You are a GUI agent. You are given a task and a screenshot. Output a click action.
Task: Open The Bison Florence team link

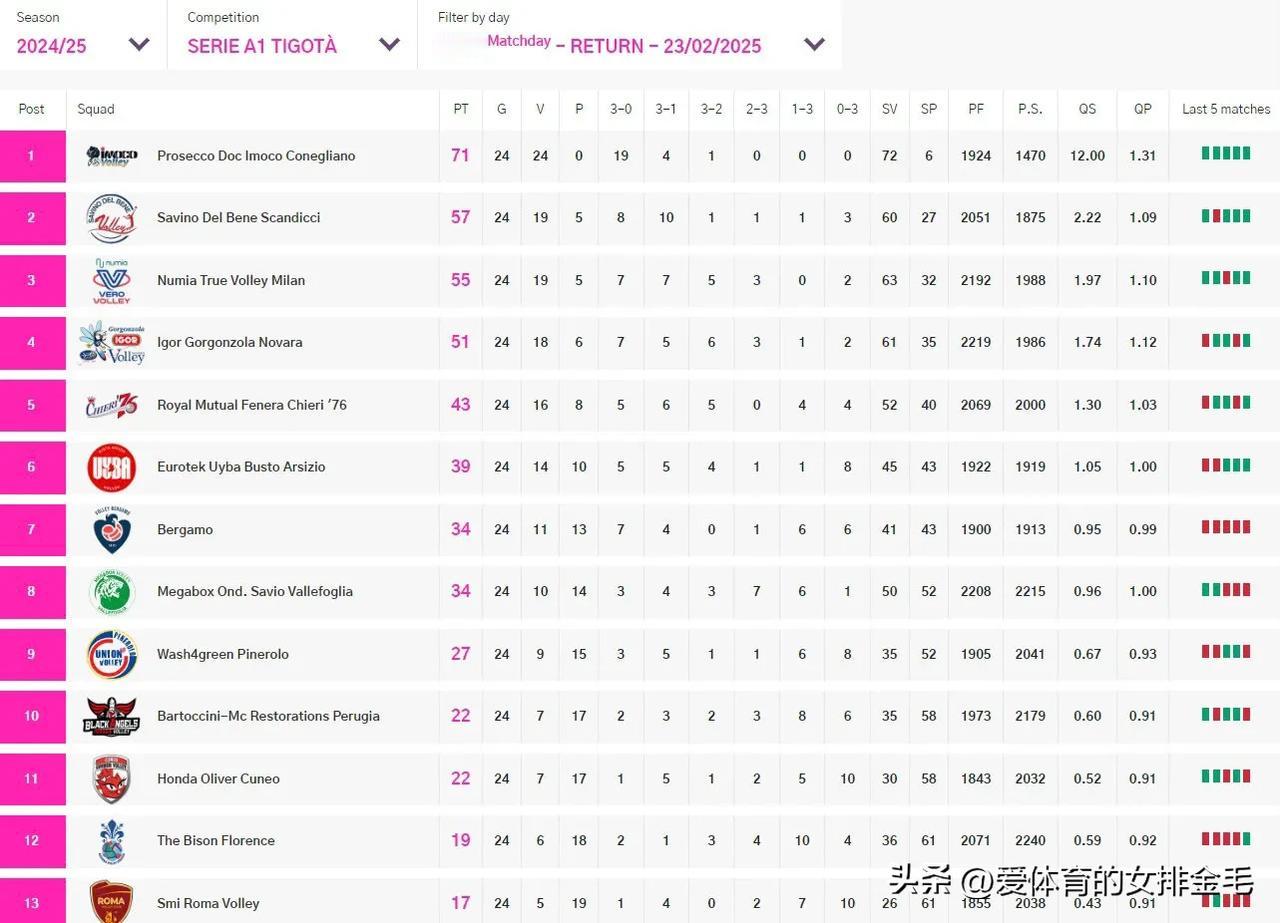tap(216, 841)
